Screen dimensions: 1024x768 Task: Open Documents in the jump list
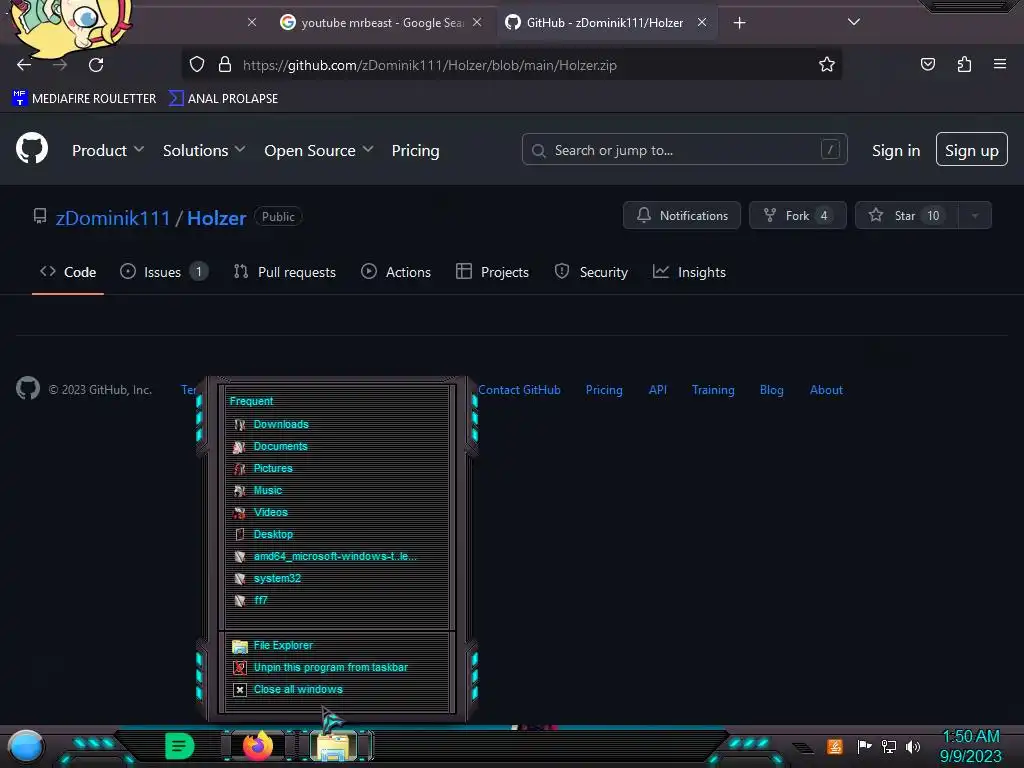(337, 447)
